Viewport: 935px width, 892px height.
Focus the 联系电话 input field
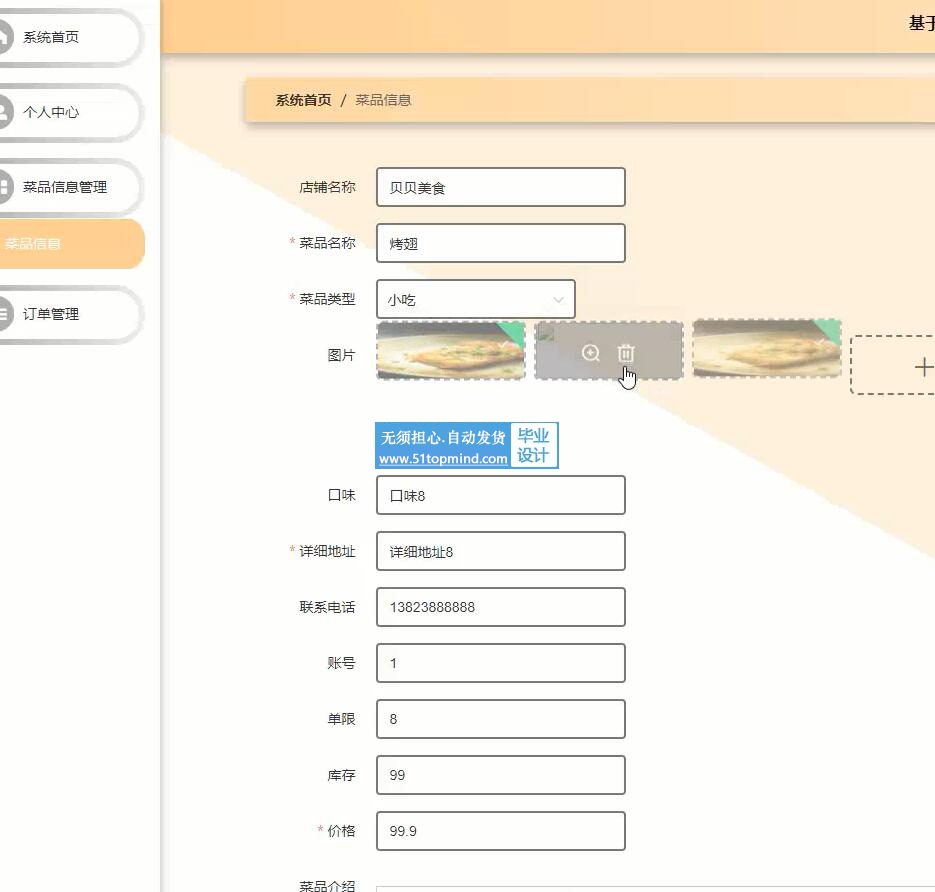click(501, 607)
